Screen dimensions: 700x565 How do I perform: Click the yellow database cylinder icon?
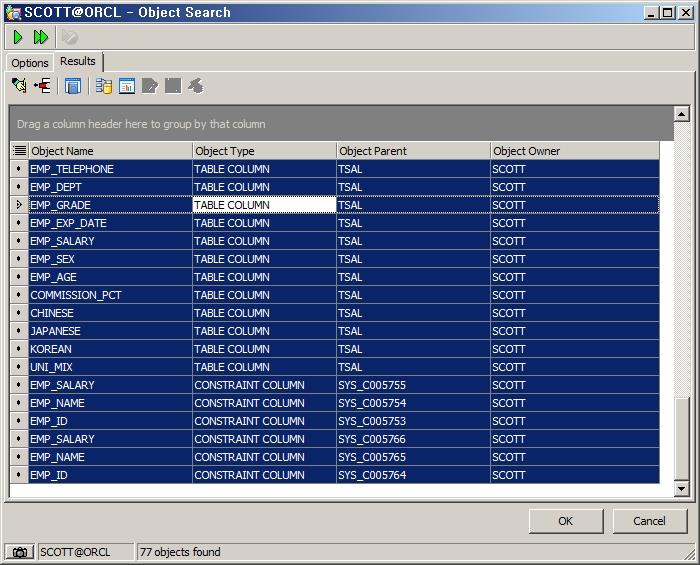103,86
